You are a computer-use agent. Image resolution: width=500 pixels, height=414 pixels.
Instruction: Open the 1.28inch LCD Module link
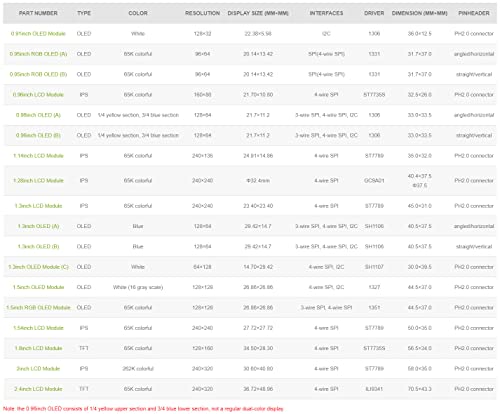pyautogui.click(x=38, y=181)
